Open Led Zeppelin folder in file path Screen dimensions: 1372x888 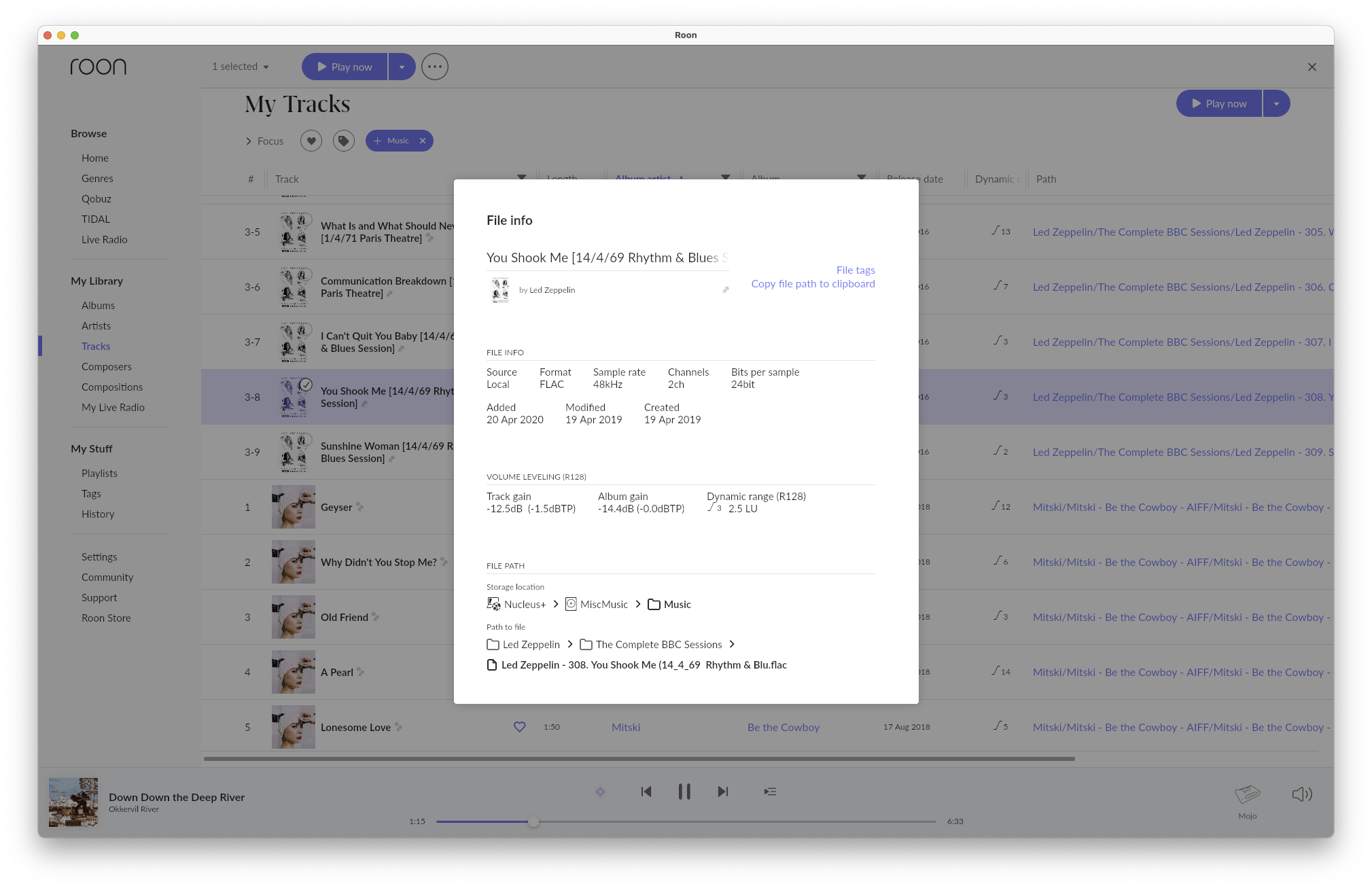(x=523, y=644)
